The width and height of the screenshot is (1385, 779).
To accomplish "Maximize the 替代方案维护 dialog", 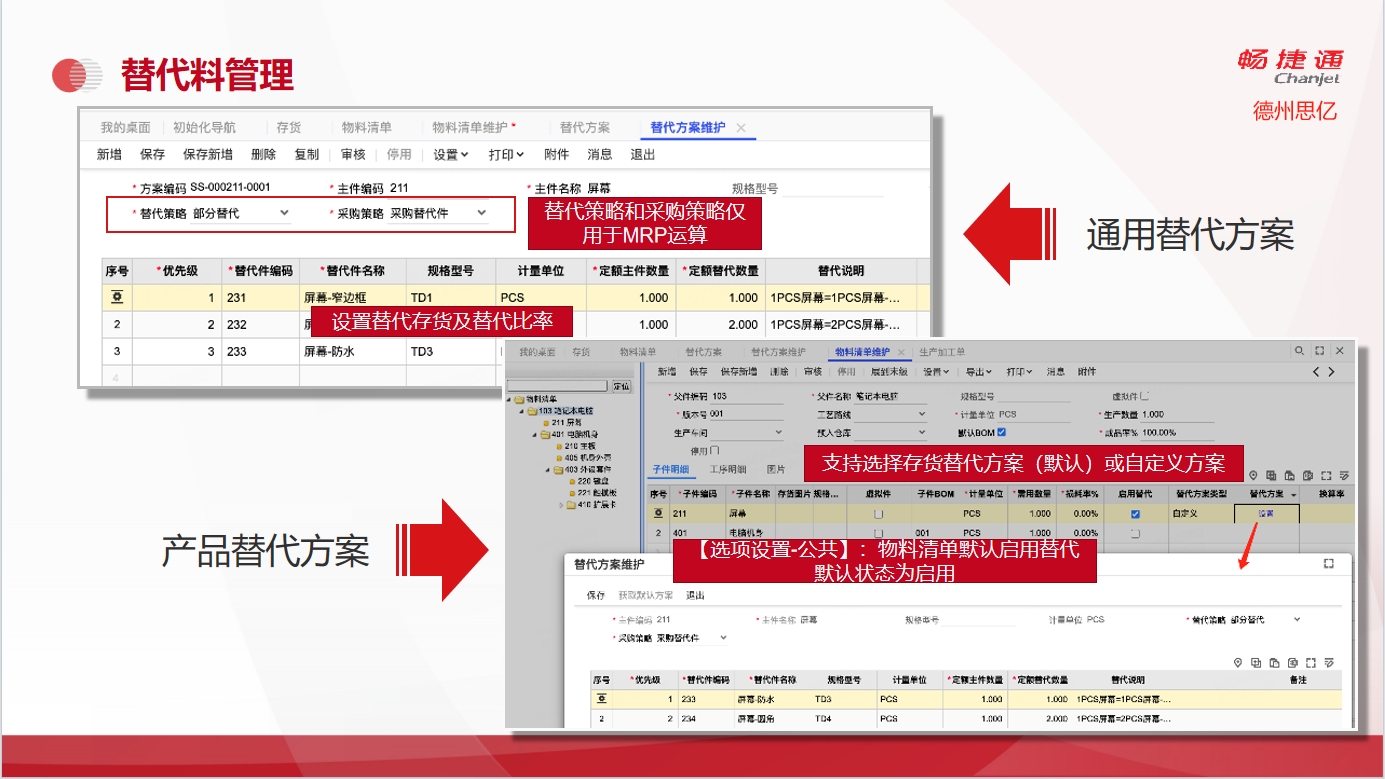I will click(1329, 564).
